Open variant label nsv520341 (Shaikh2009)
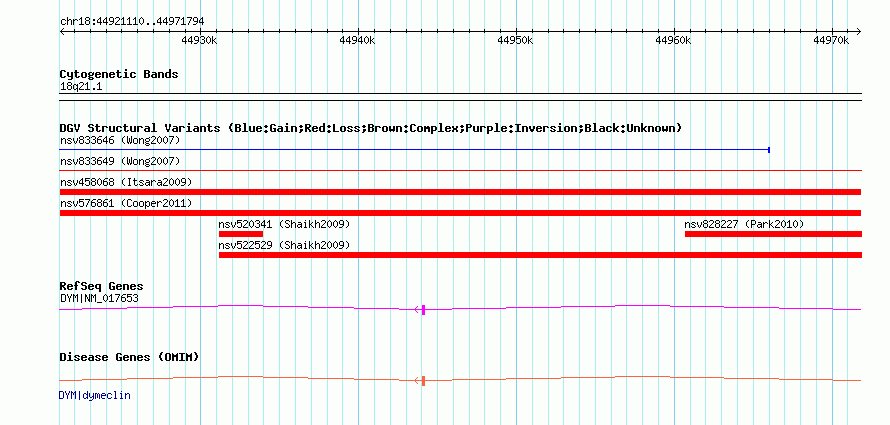The width and height of the screenshot is (890, 425). [x=284, y=224]
